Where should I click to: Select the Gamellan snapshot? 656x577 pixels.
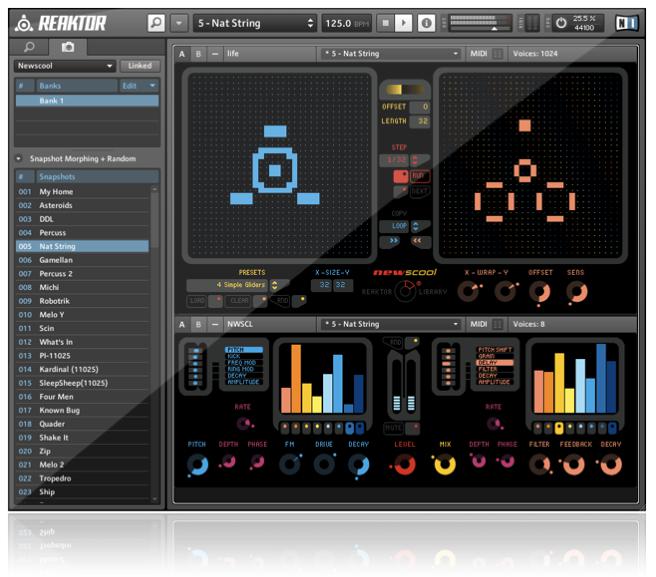pyautogui.click(x=56, y=260)
